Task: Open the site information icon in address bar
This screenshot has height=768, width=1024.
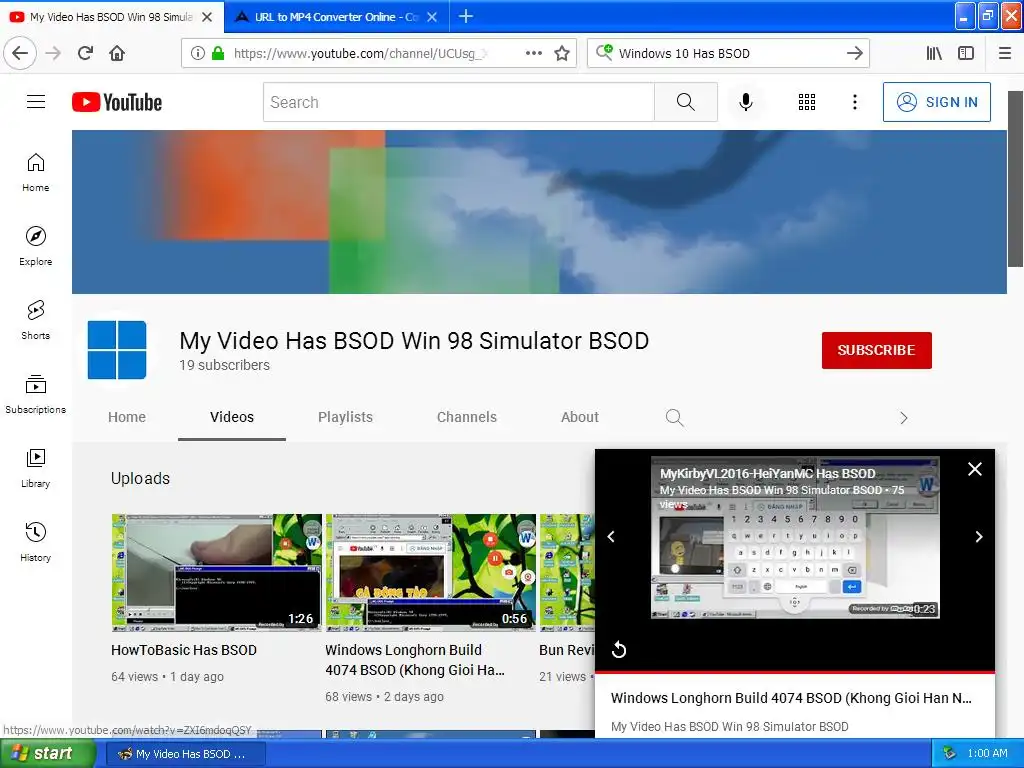Action: click(197, 53)
